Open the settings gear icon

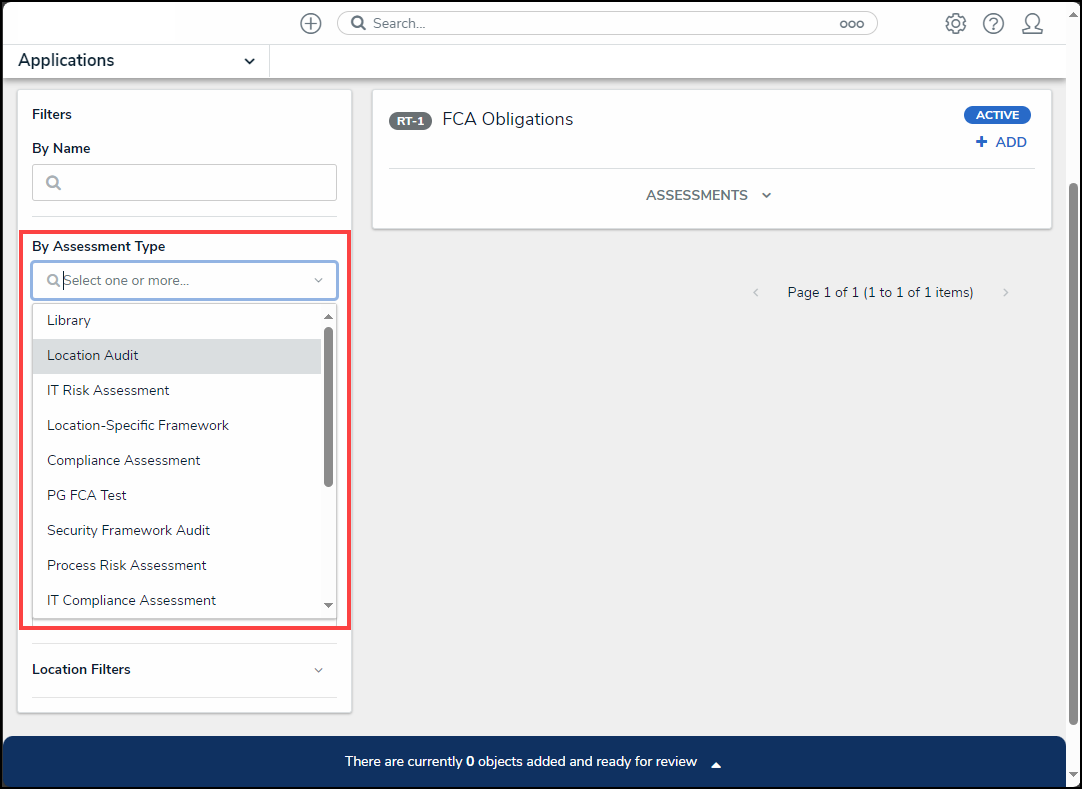[955, 24]
